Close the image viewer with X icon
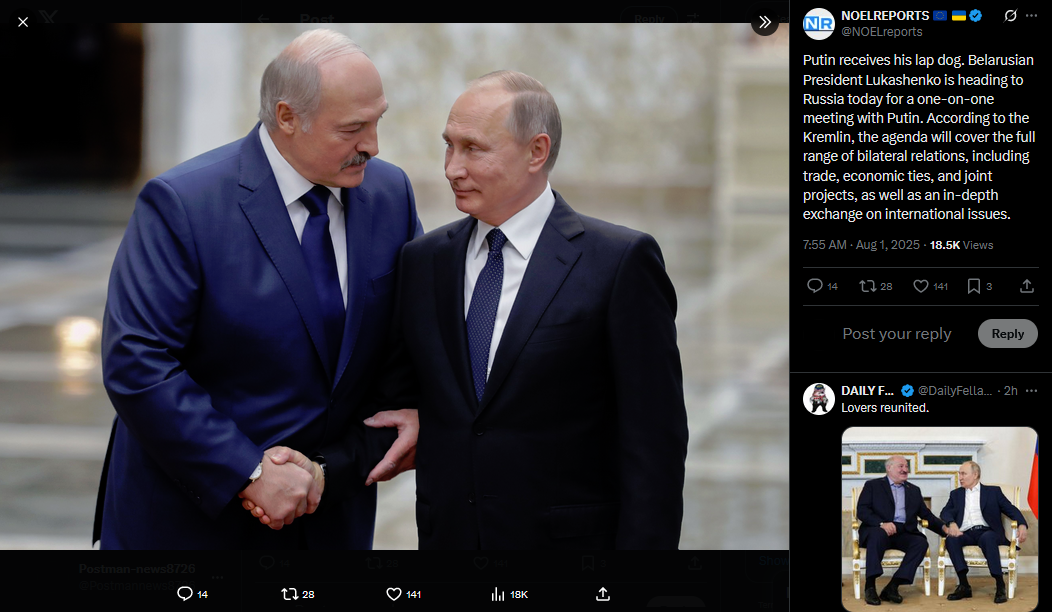This screenshot has width=1052, height=612. click(23, 22)
